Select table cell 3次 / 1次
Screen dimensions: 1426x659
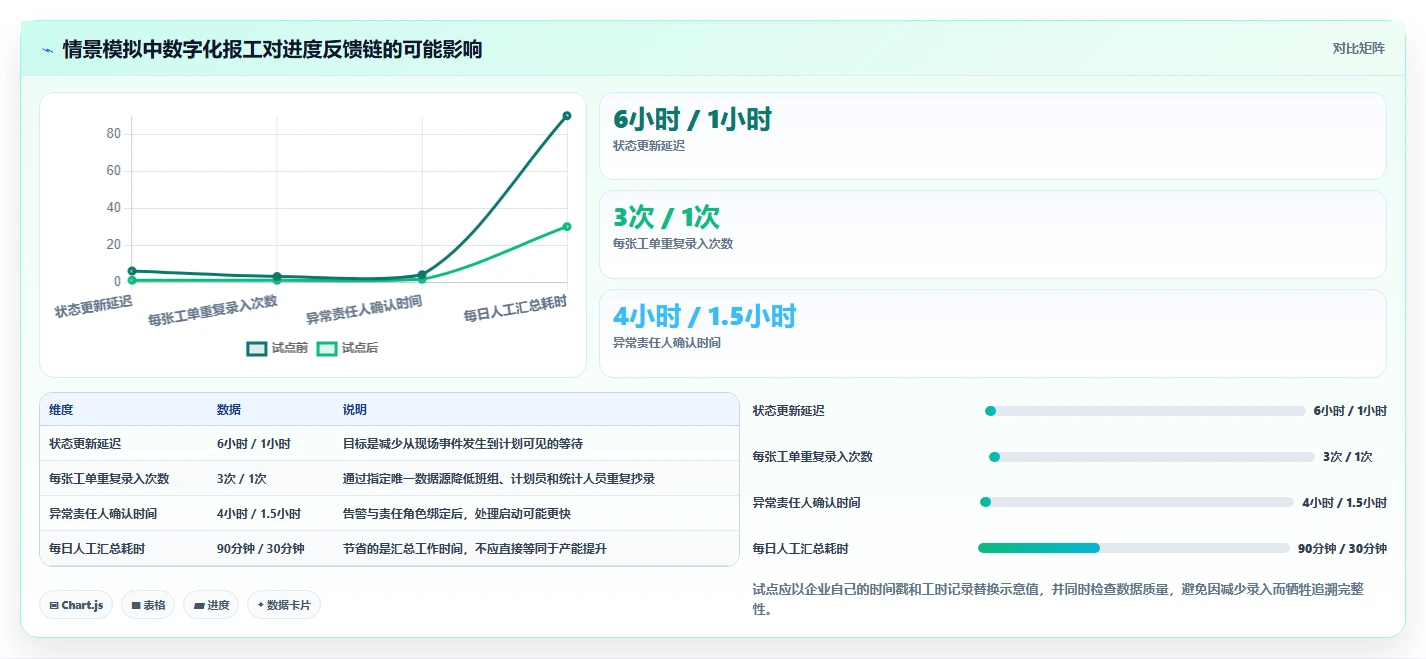[x=241, y=478]
